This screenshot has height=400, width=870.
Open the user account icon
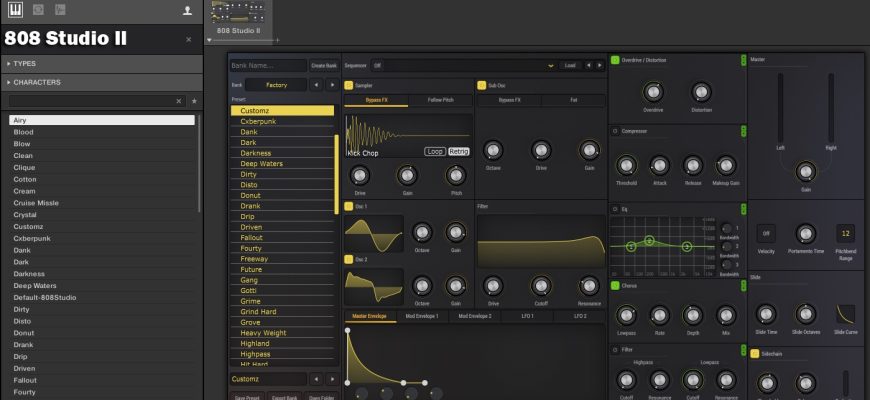(x=187, y=10)
